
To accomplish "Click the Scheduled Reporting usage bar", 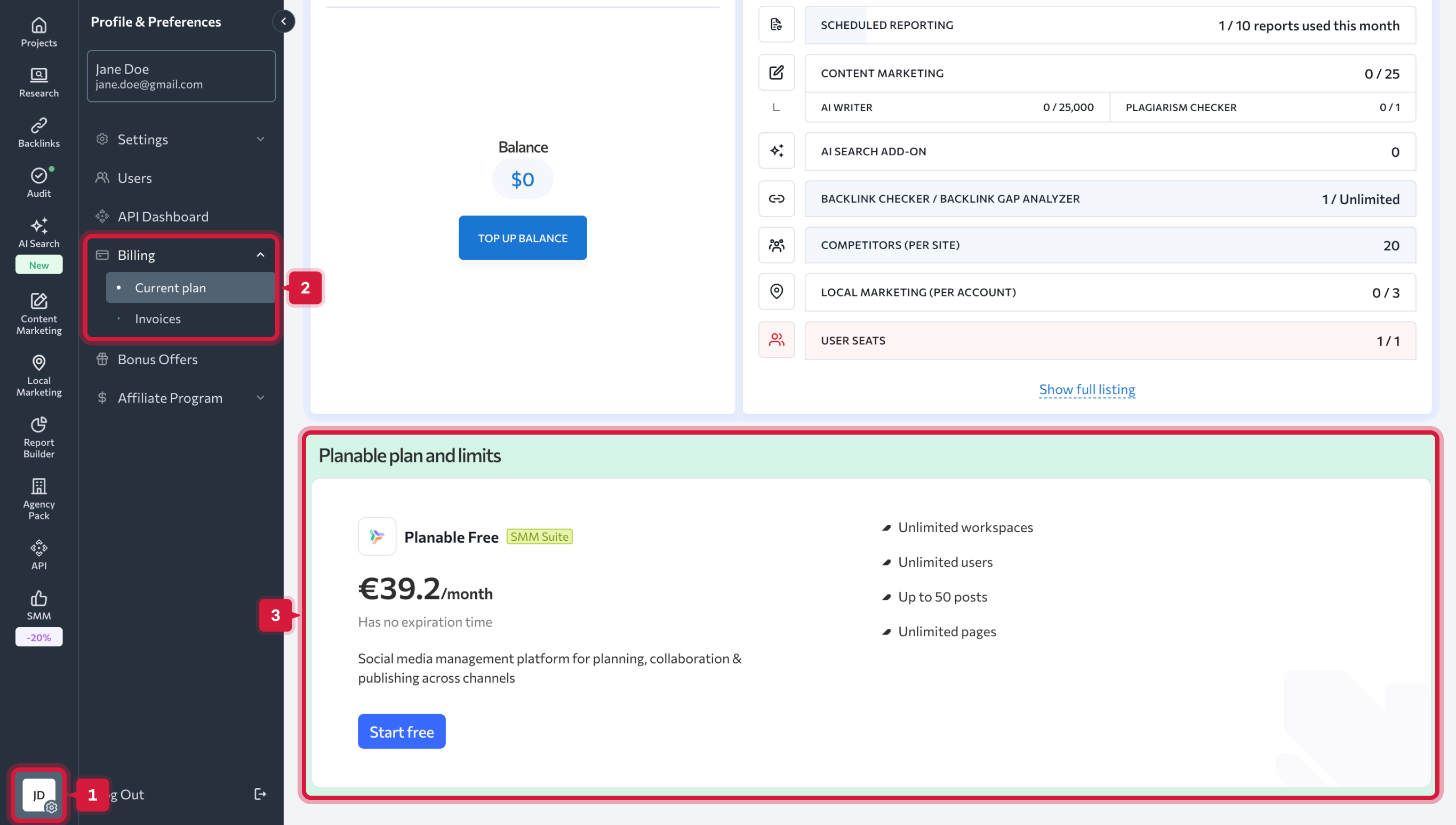I will [1109, 25].
